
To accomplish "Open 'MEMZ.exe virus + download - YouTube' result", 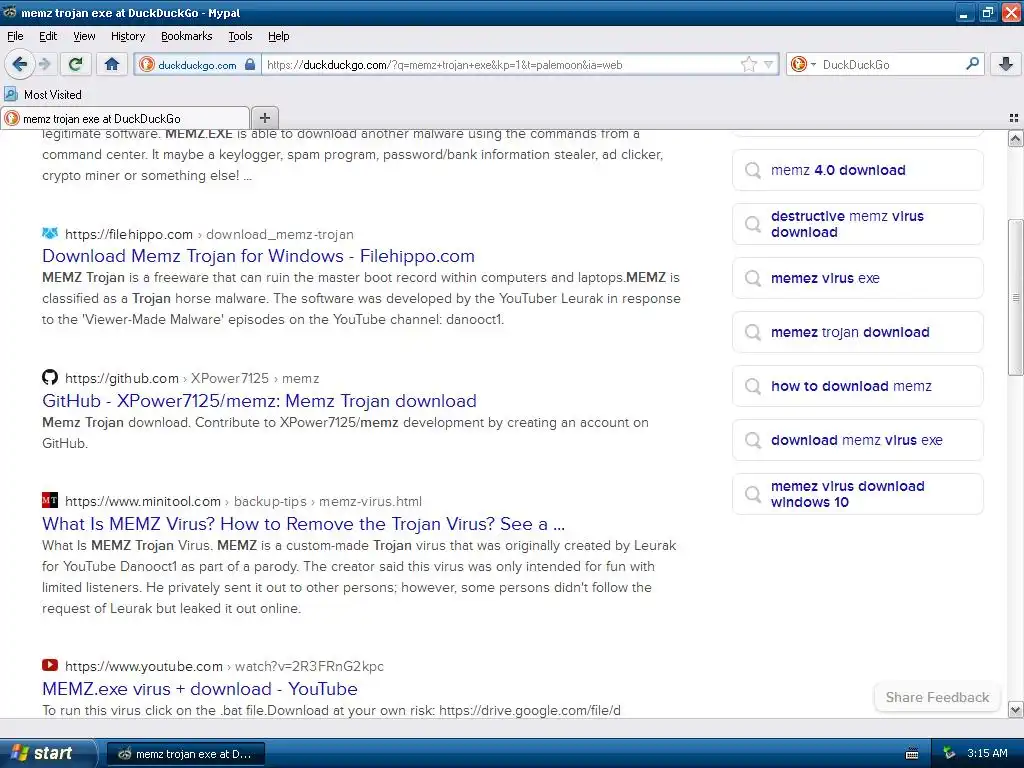I will tap(200, 689).
